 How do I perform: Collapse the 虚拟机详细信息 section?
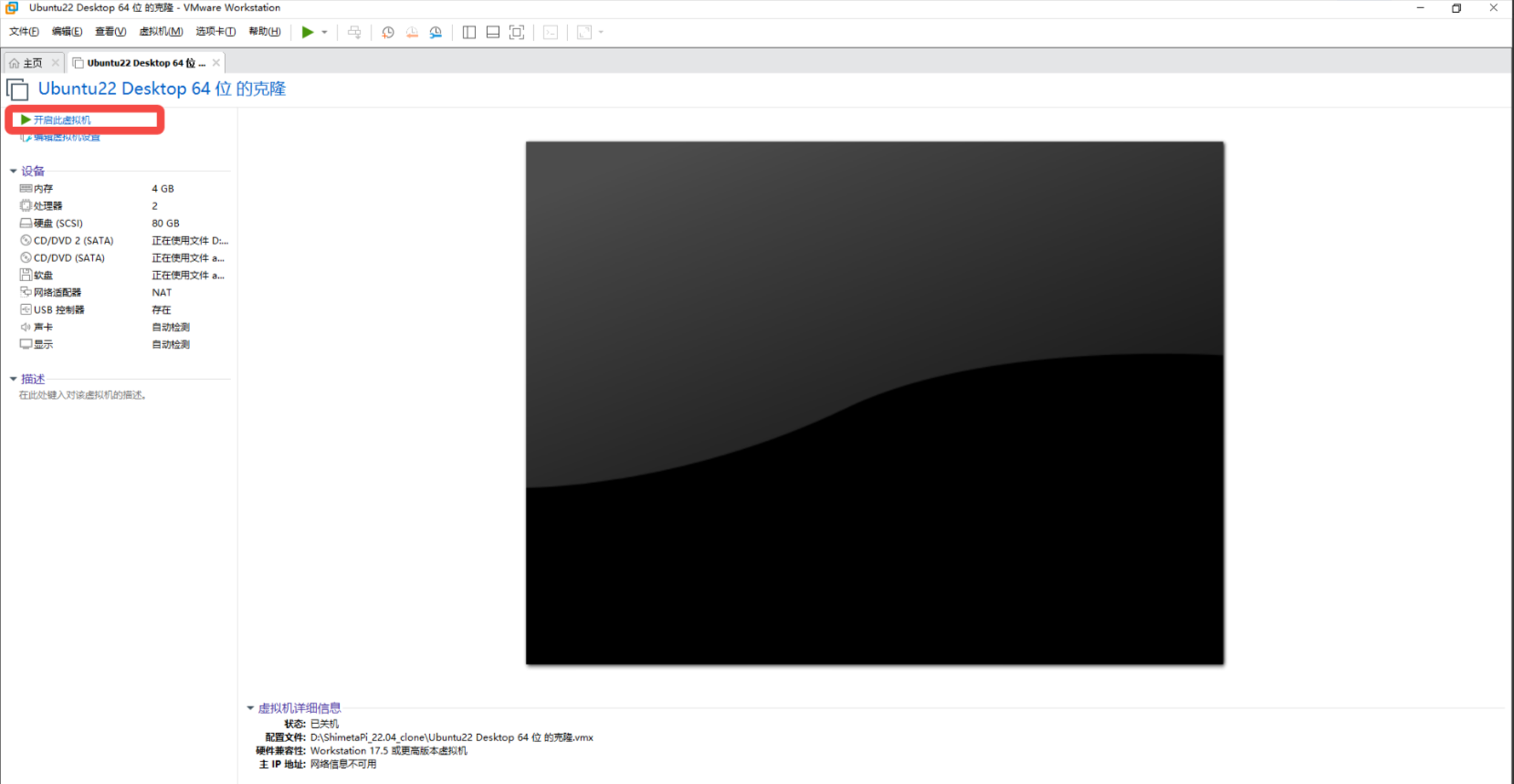(x=250, y=708)
